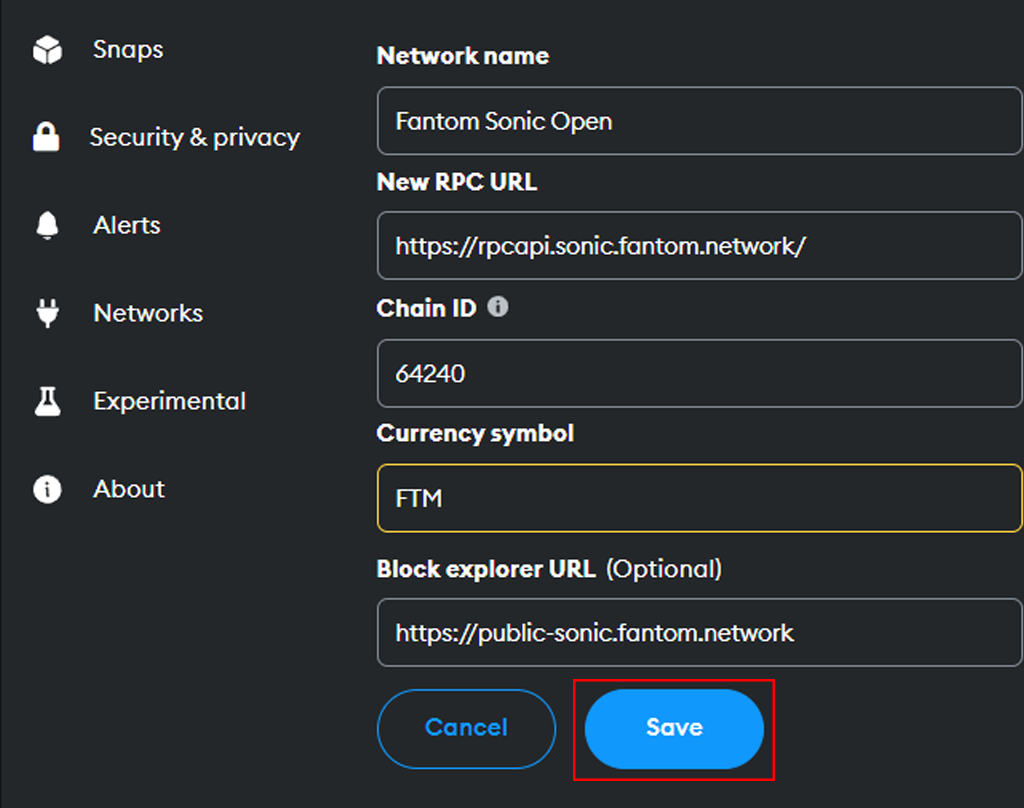The image size is (1024, 808).
Task: Click the Chain ID info tooltip icon
Action: coord(498,306)
